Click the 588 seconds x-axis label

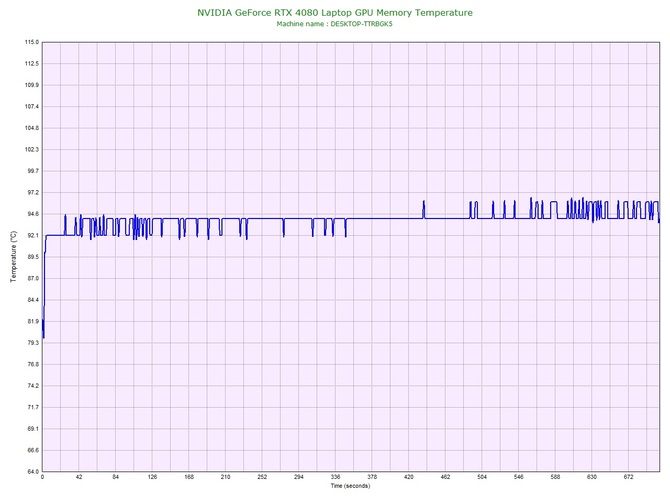[555, 477]
